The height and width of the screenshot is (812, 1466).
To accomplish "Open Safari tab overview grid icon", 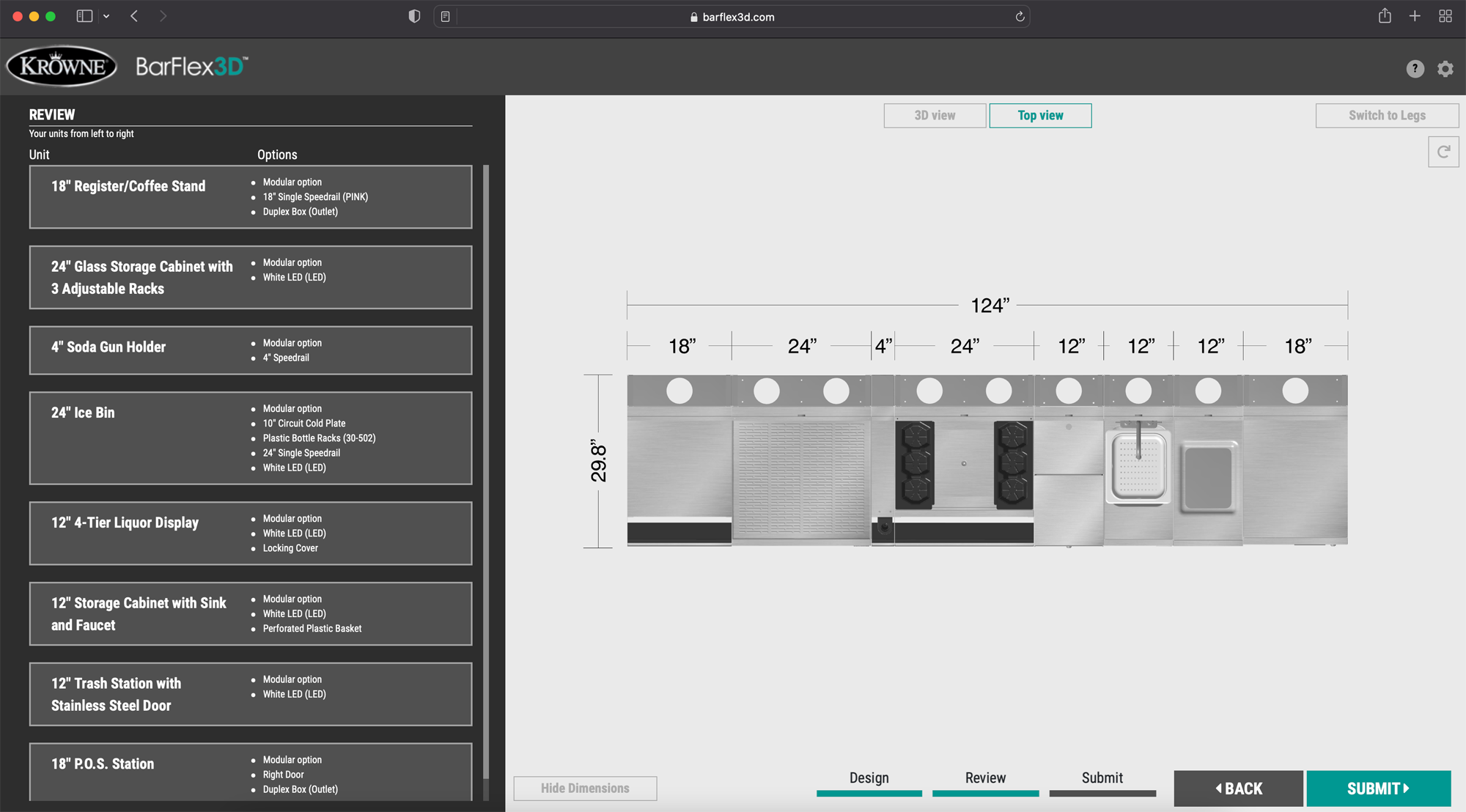I will 1445,16.
